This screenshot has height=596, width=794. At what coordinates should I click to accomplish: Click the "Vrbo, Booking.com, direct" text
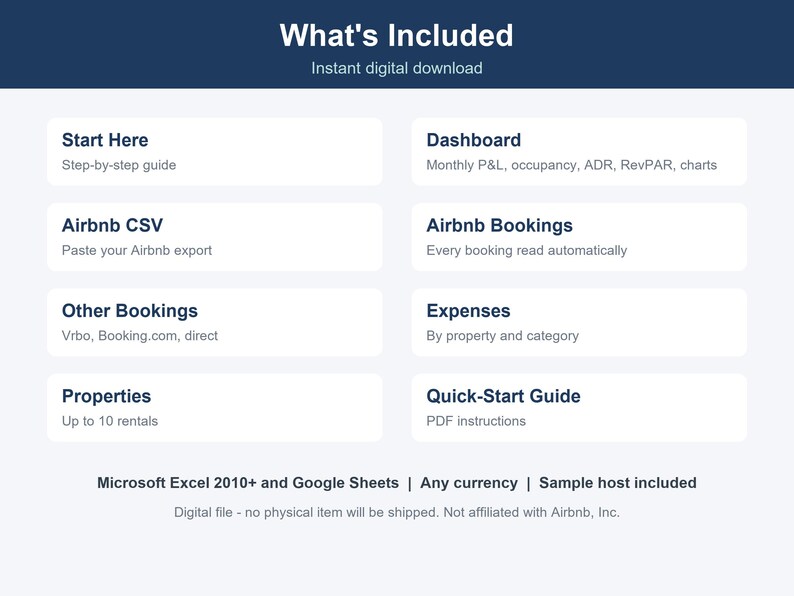140,336
